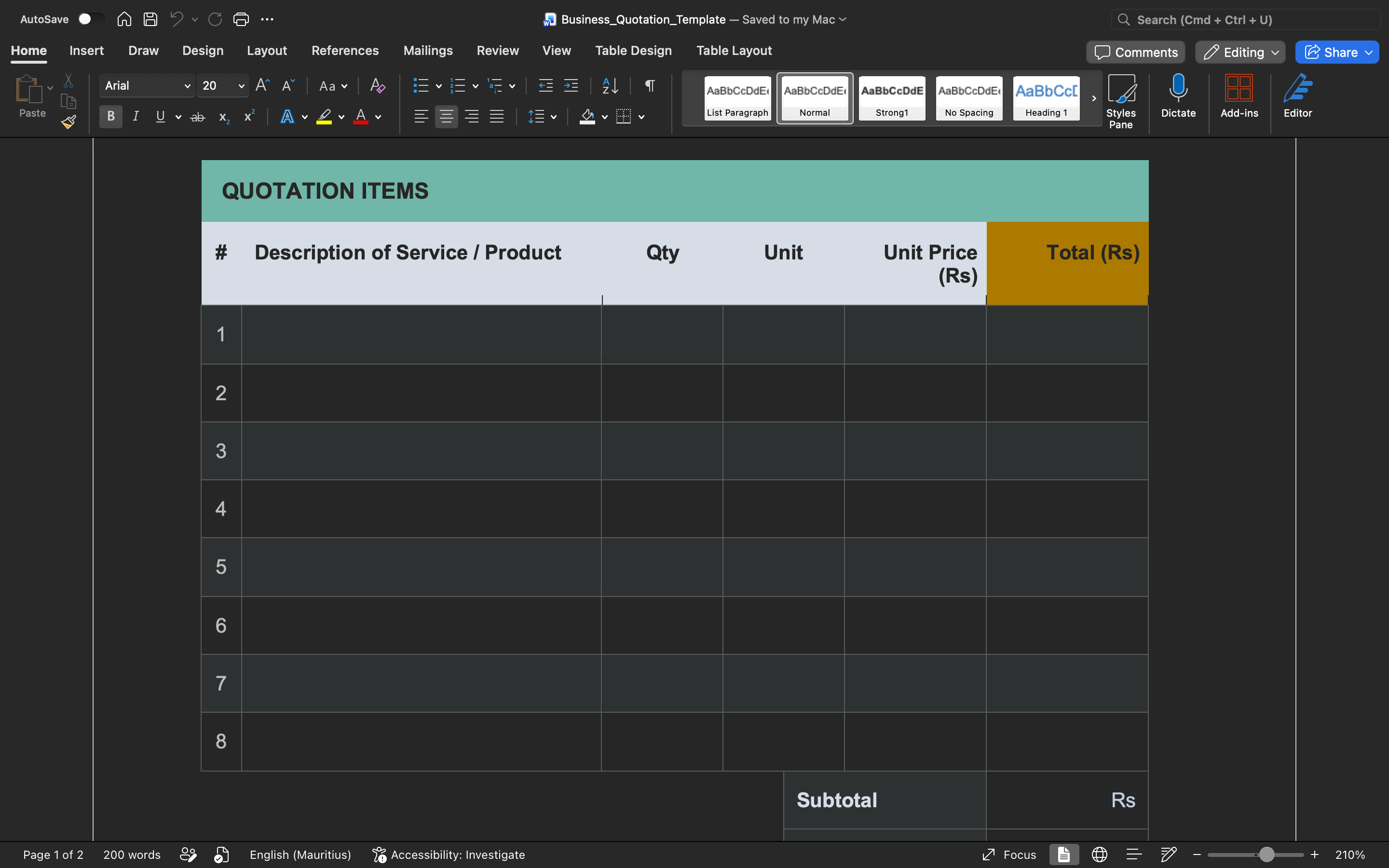Open Change Case Aa dropdown
The height and width of the screenshot is (868, 1389).
[x=333, y=85]
